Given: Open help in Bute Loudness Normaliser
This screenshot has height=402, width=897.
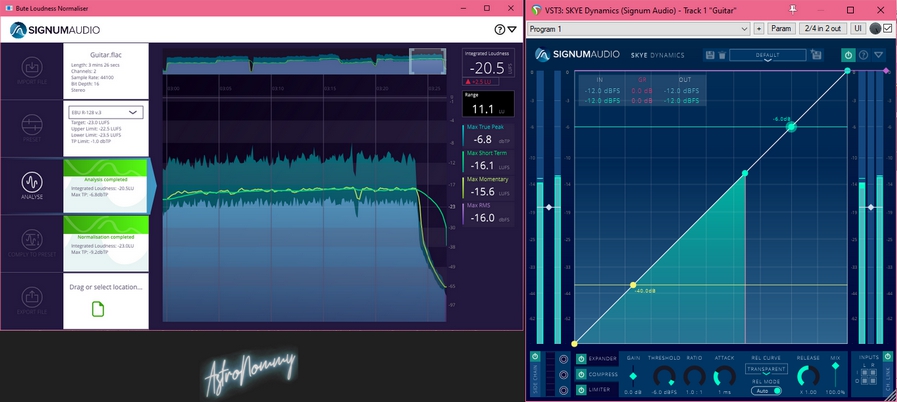Looking at the screenshot, I should 501,30.
